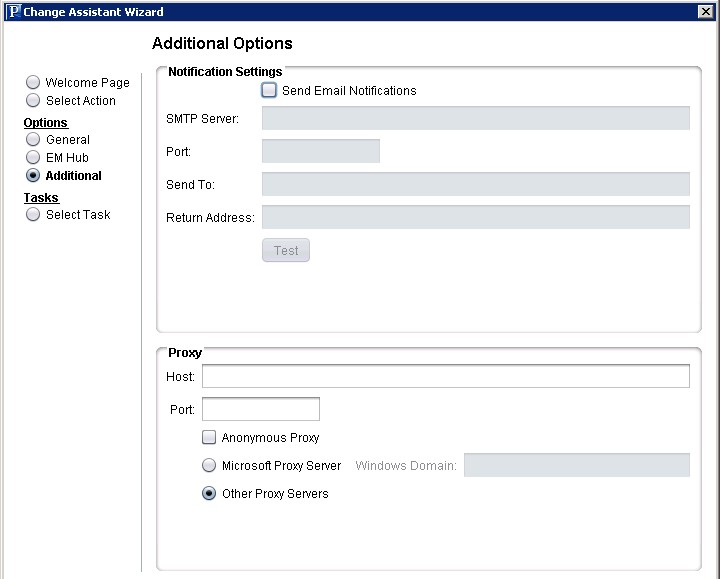Jump to the Select Task step
The height and width of the screenshot is (579, 720).
(x=33, y=215)
